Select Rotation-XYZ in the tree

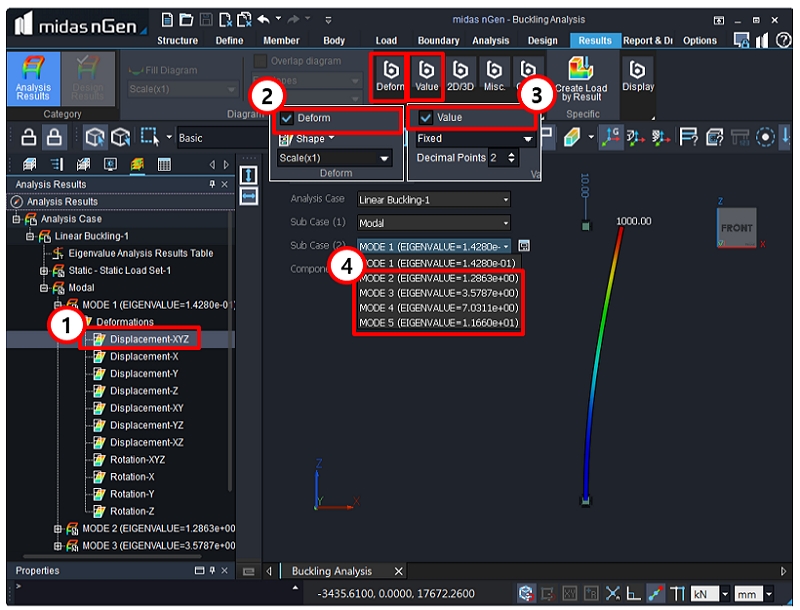137,460
